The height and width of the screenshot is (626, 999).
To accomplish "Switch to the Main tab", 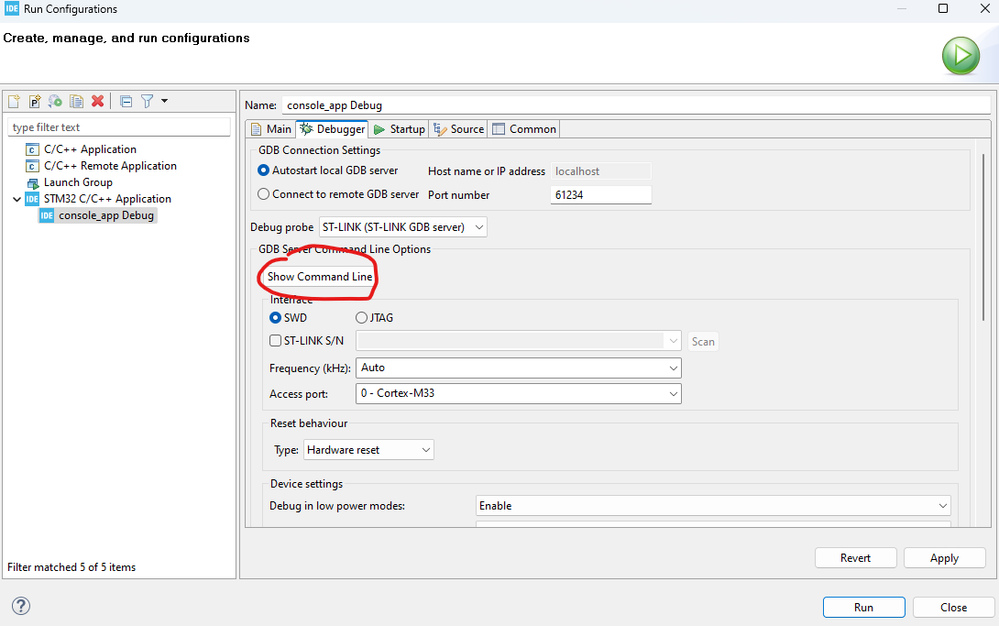I will point(271,129).
